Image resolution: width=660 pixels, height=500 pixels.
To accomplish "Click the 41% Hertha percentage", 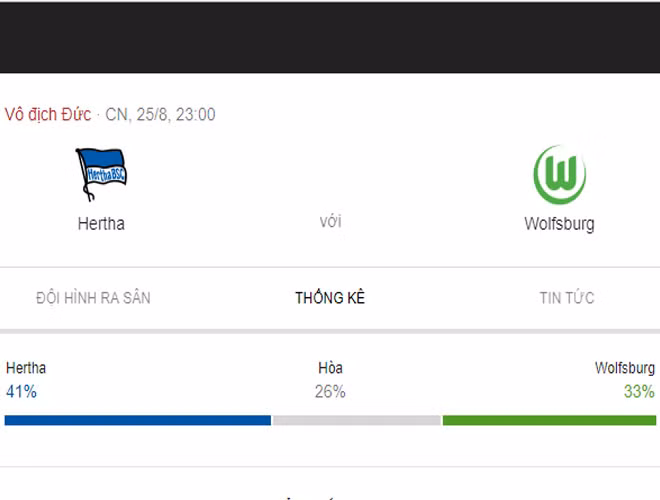I will point(21,391).
